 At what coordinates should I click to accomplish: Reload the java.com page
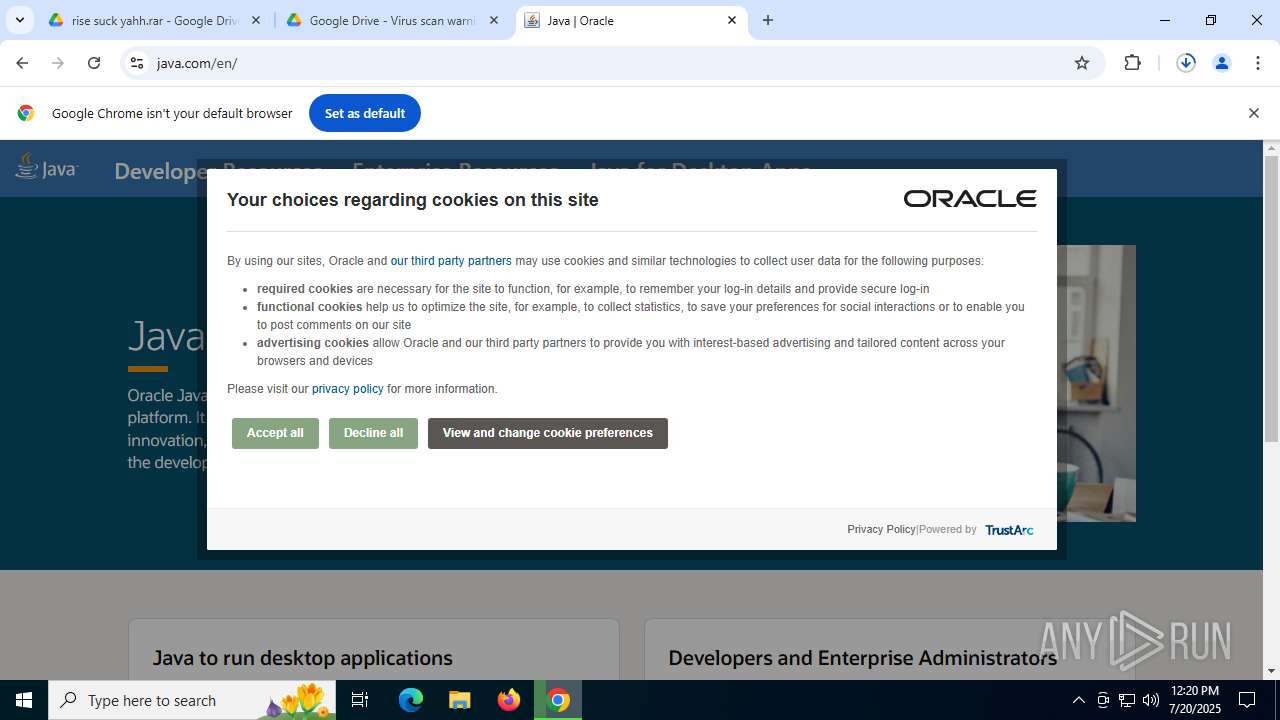[x=94, y=63]
